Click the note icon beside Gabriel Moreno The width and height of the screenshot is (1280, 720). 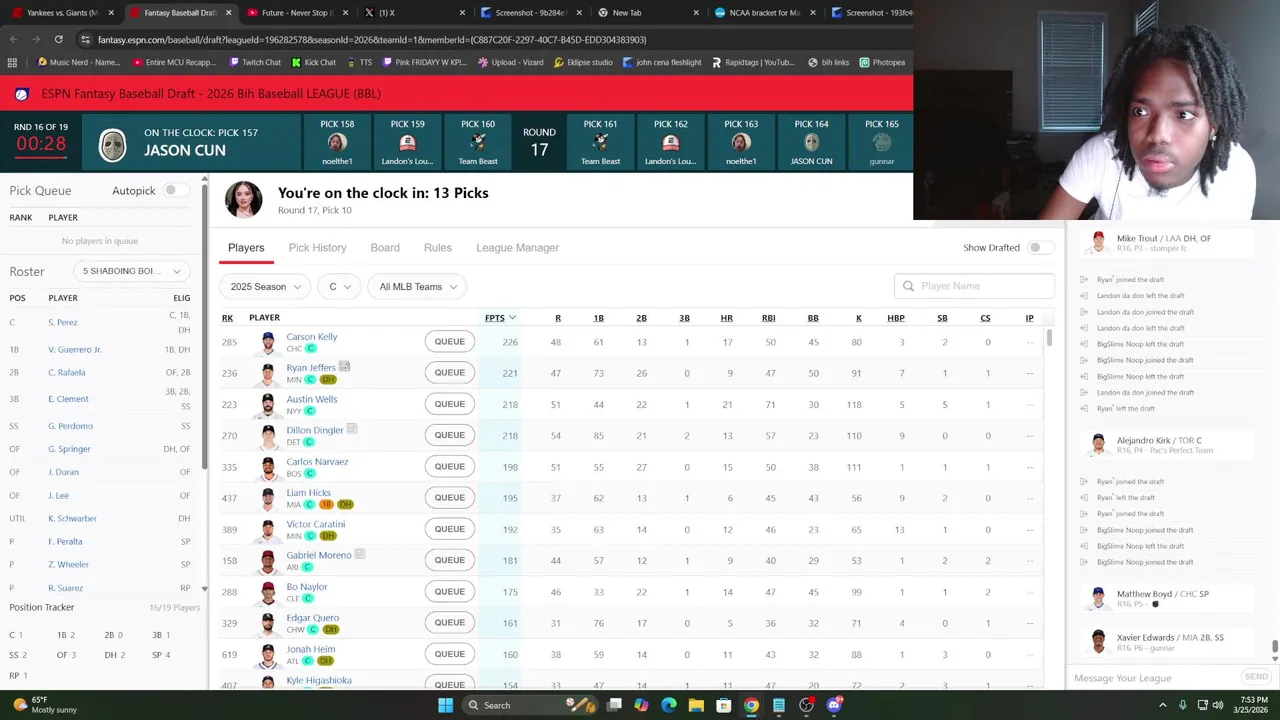[360, 554]
